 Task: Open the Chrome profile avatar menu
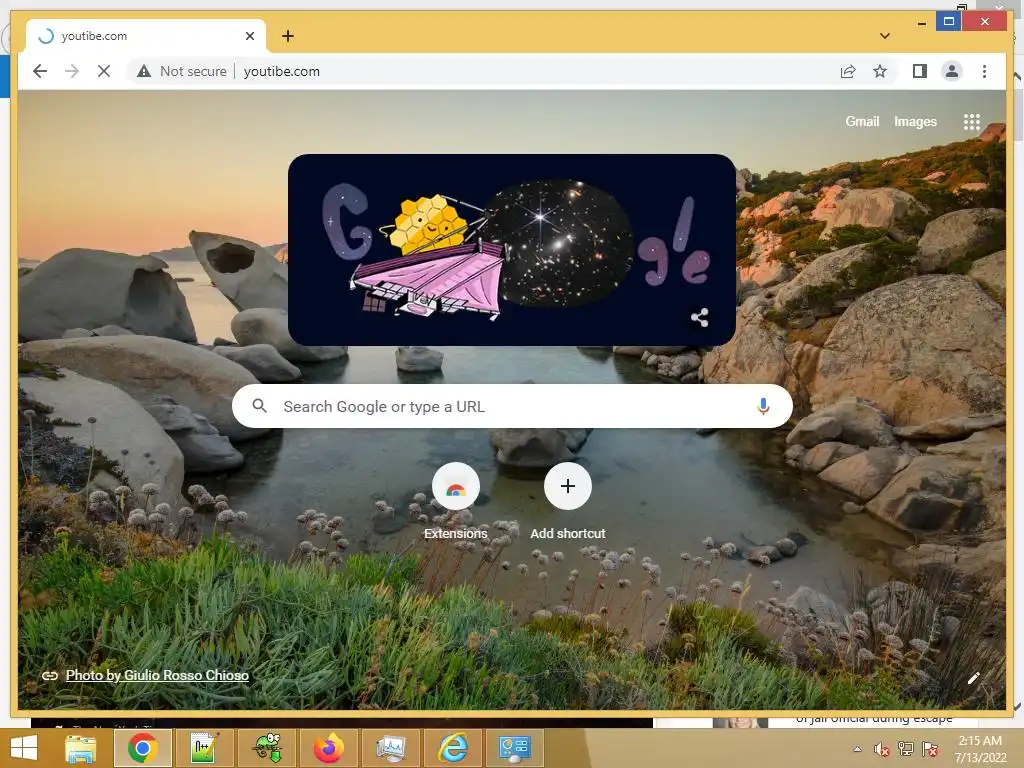pos(952,71)
